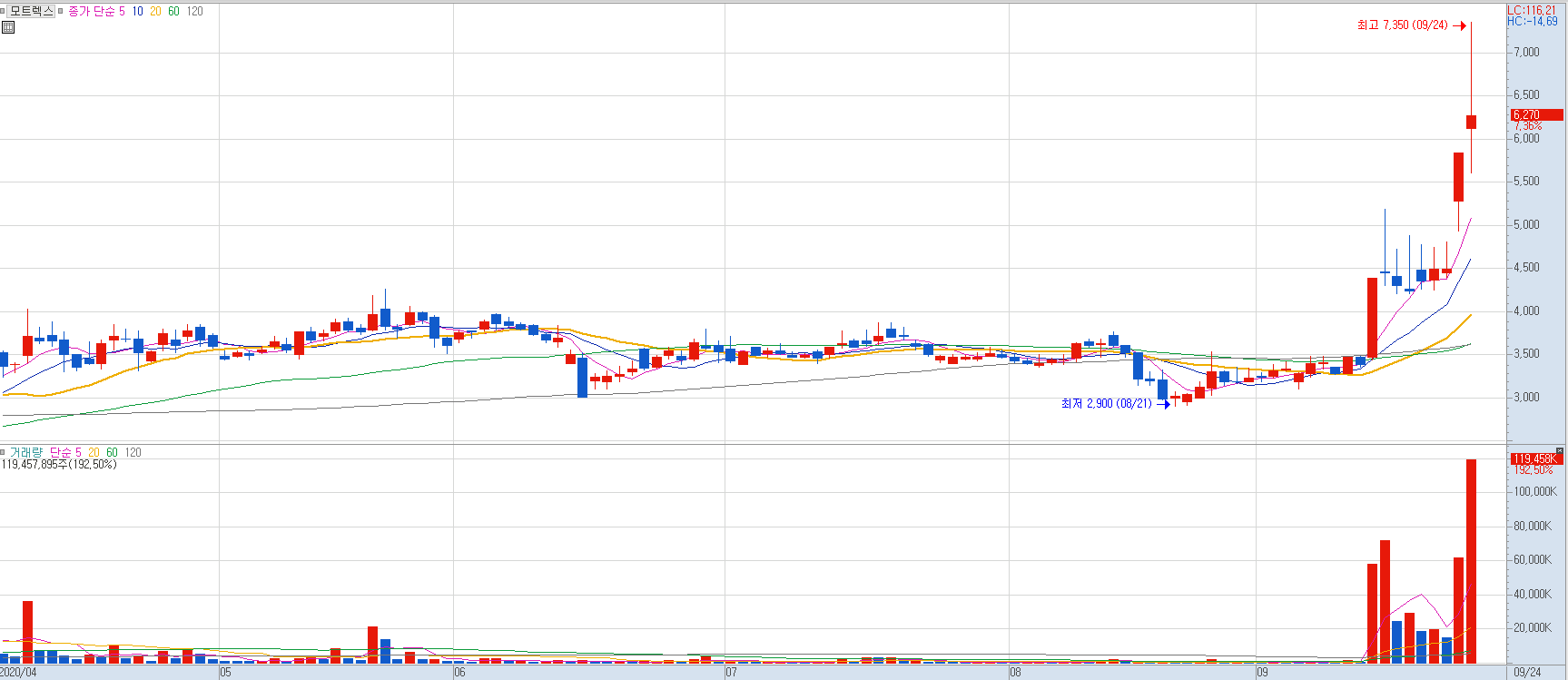The width and height of the screenshot is (1568, 680).
Task: Click the HC:-14.69 value
Action: 1533,22
